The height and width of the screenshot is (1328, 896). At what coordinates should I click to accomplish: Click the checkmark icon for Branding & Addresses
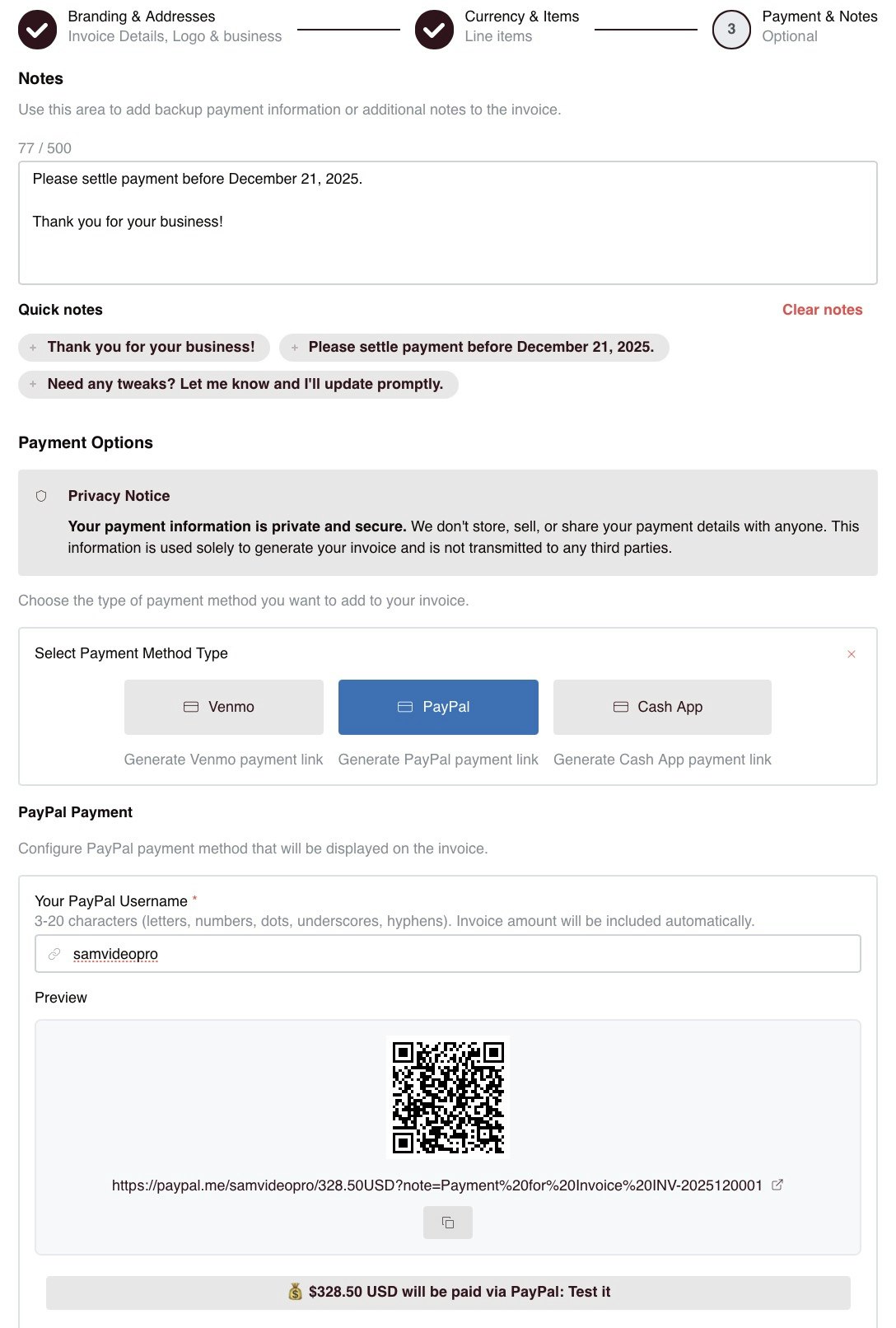click(x=37, y=29)
